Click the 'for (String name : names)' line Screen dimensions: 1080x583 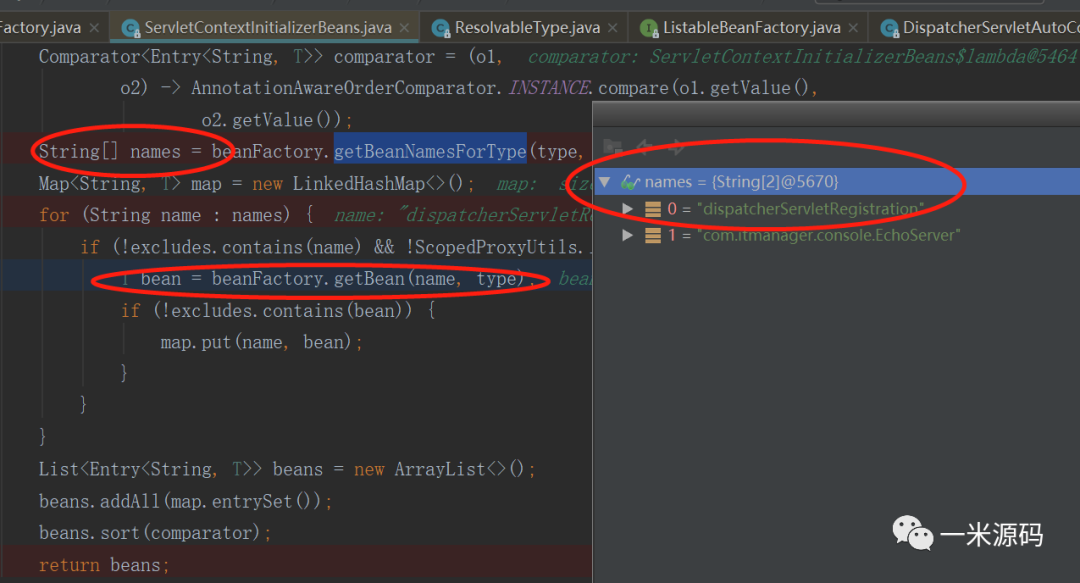[x=176, y=216]
